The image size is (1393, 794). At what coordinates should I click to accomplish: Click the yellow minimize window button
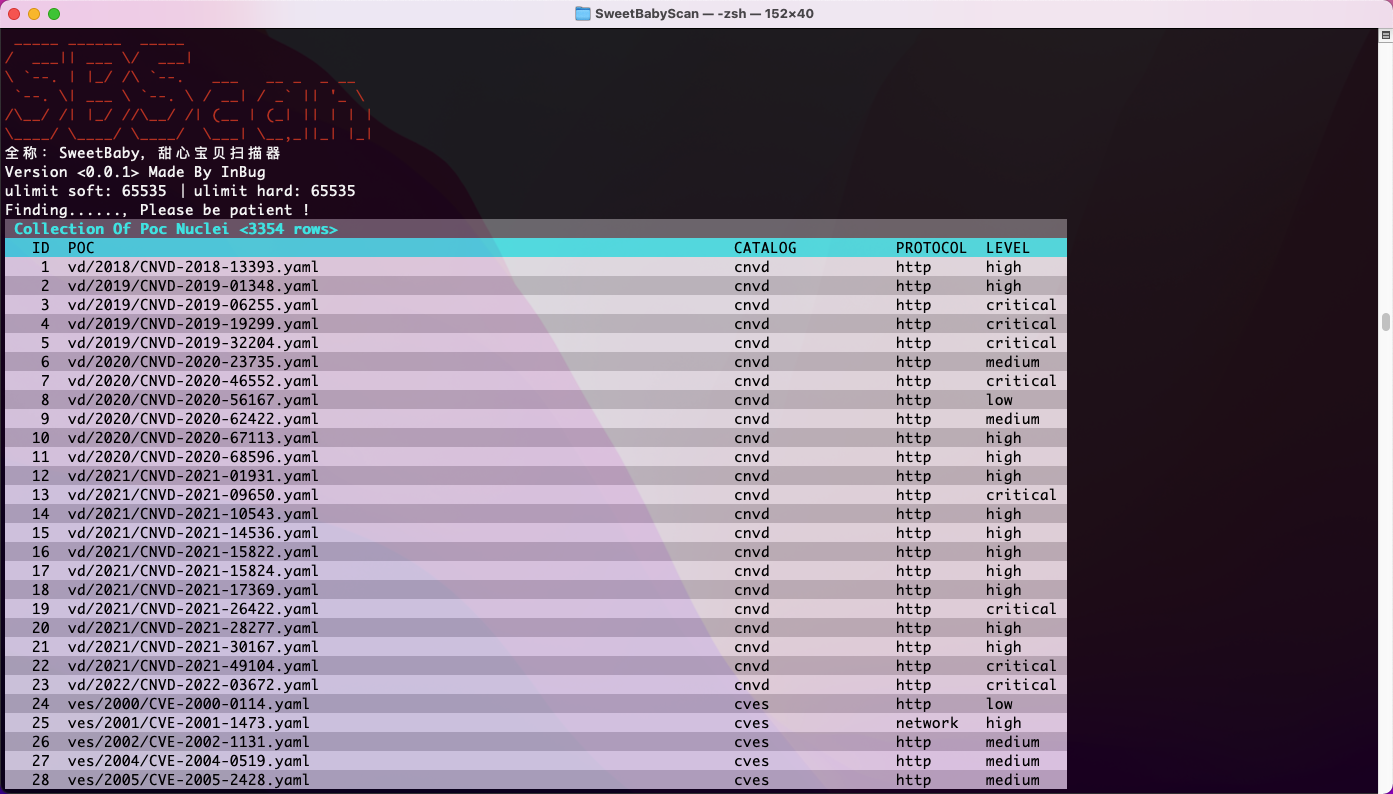point(34,14)
